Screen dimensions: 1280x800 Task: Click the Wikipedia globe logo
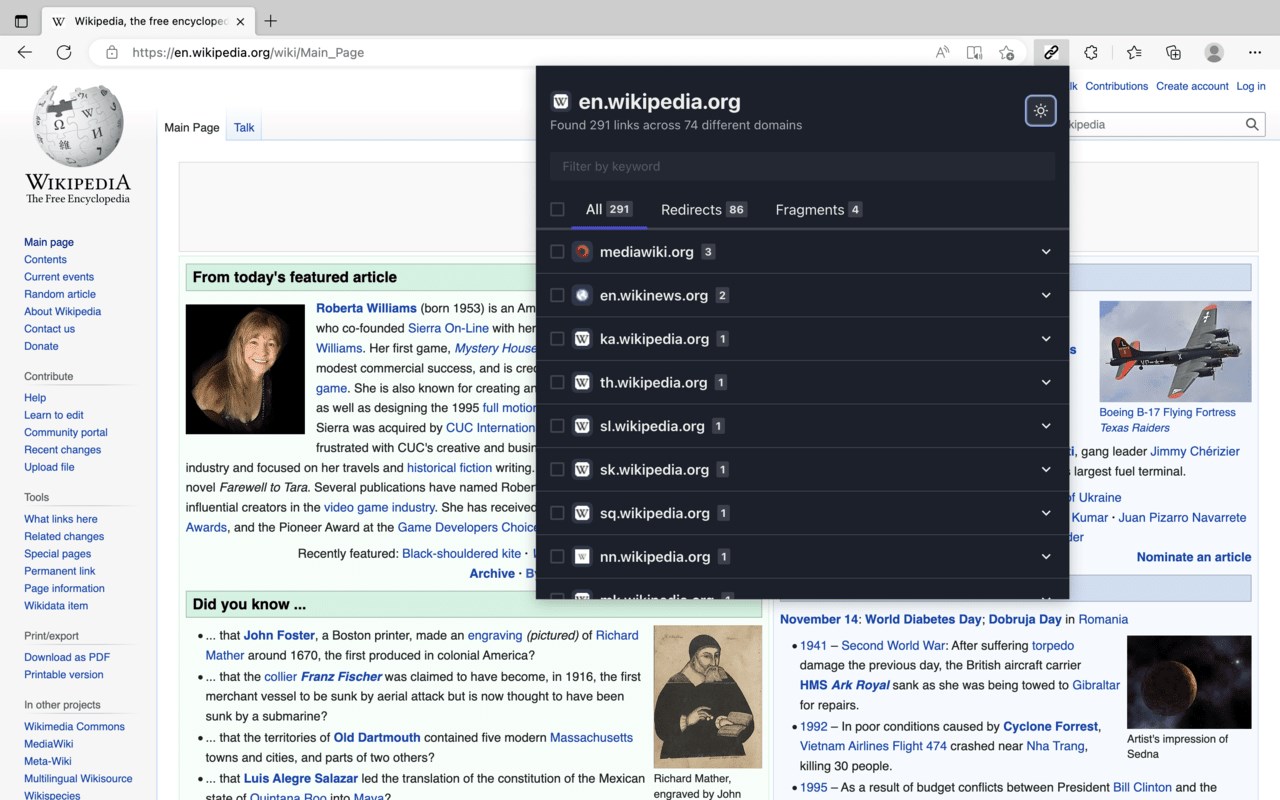click(78, 126)
